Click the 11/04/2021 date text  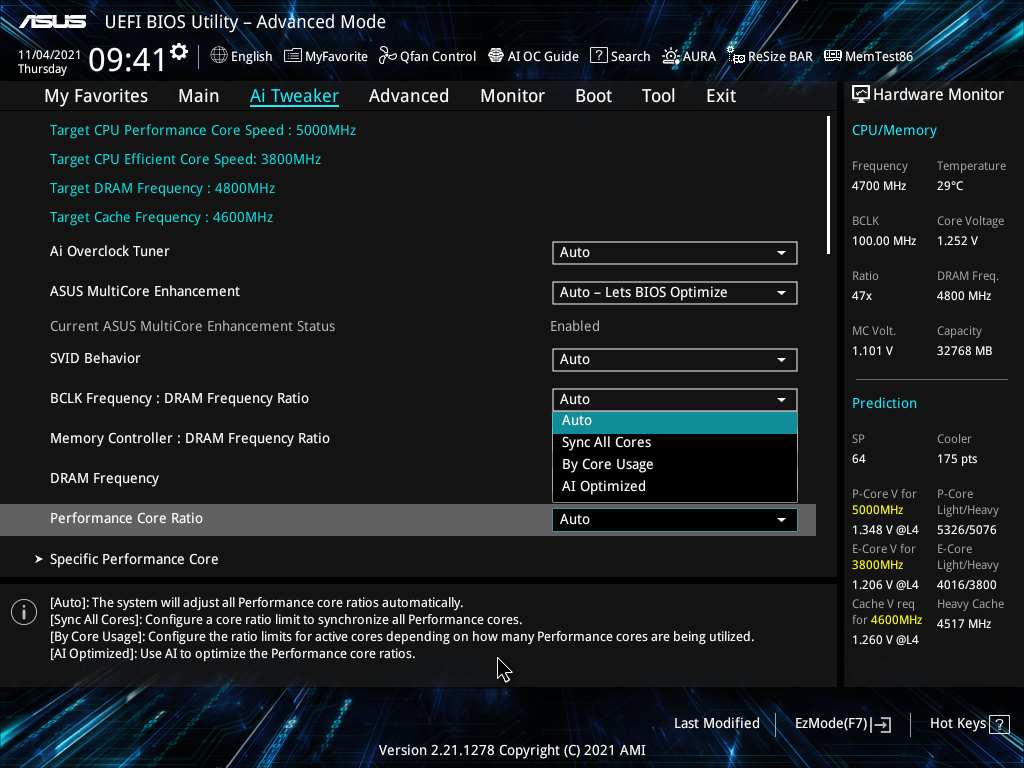(49, 55)
